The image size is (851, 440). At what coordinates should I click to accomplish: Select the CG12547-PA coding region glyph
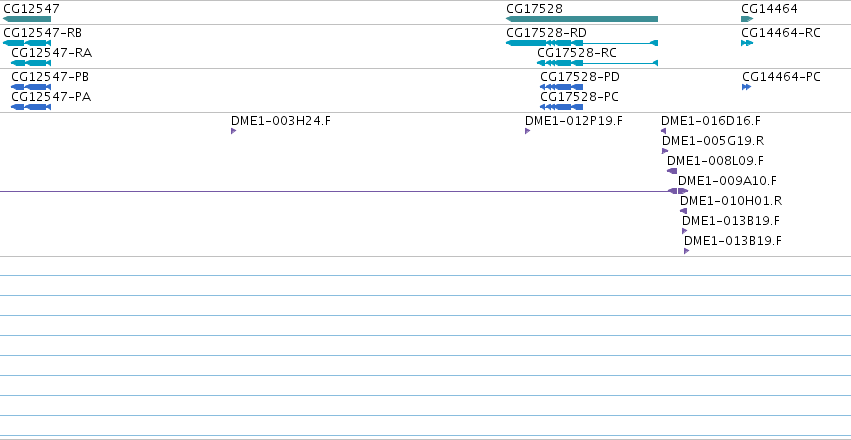coord(31,107)
